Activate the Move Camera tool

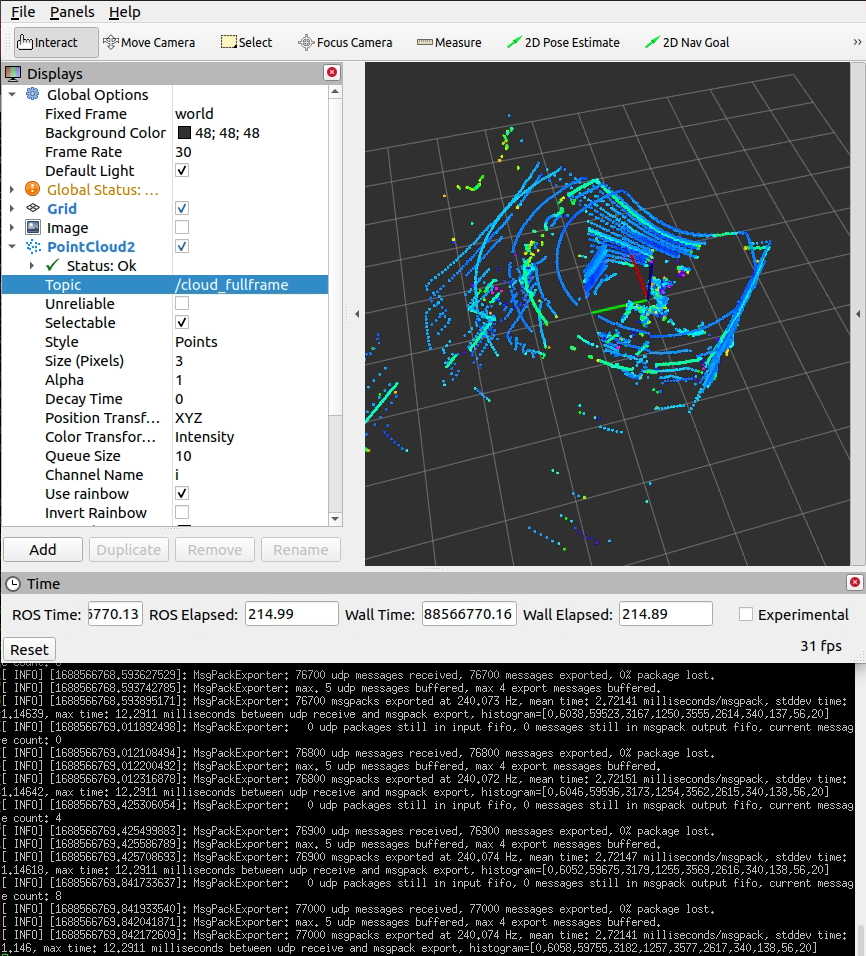tap(148, 43)
